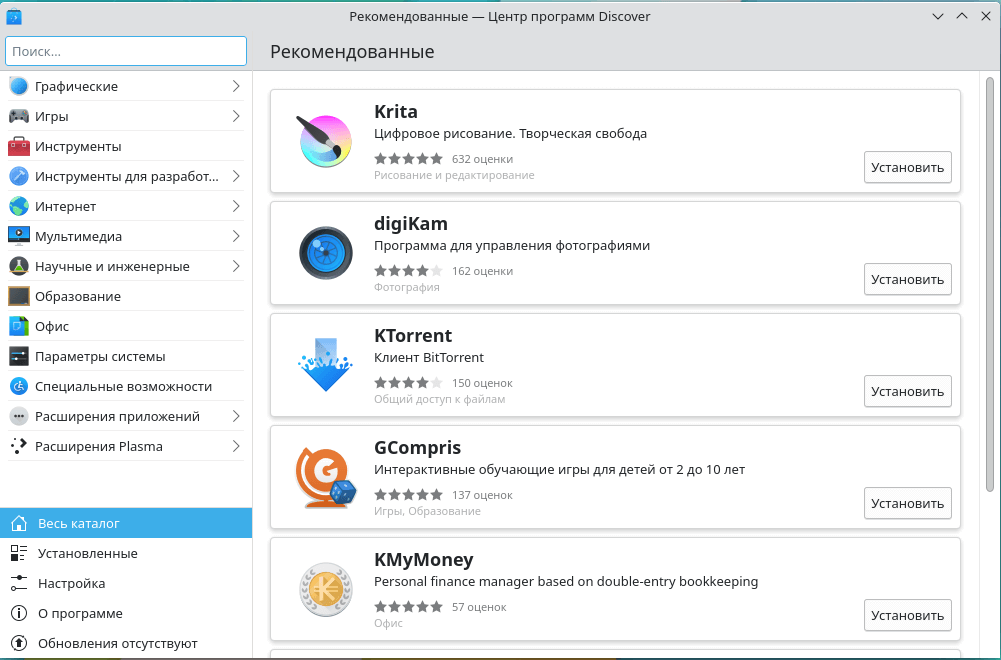Install GCompris with Установить button
Image resolution: width=1001 pixels, height=660 pixels.
(907, 503)
